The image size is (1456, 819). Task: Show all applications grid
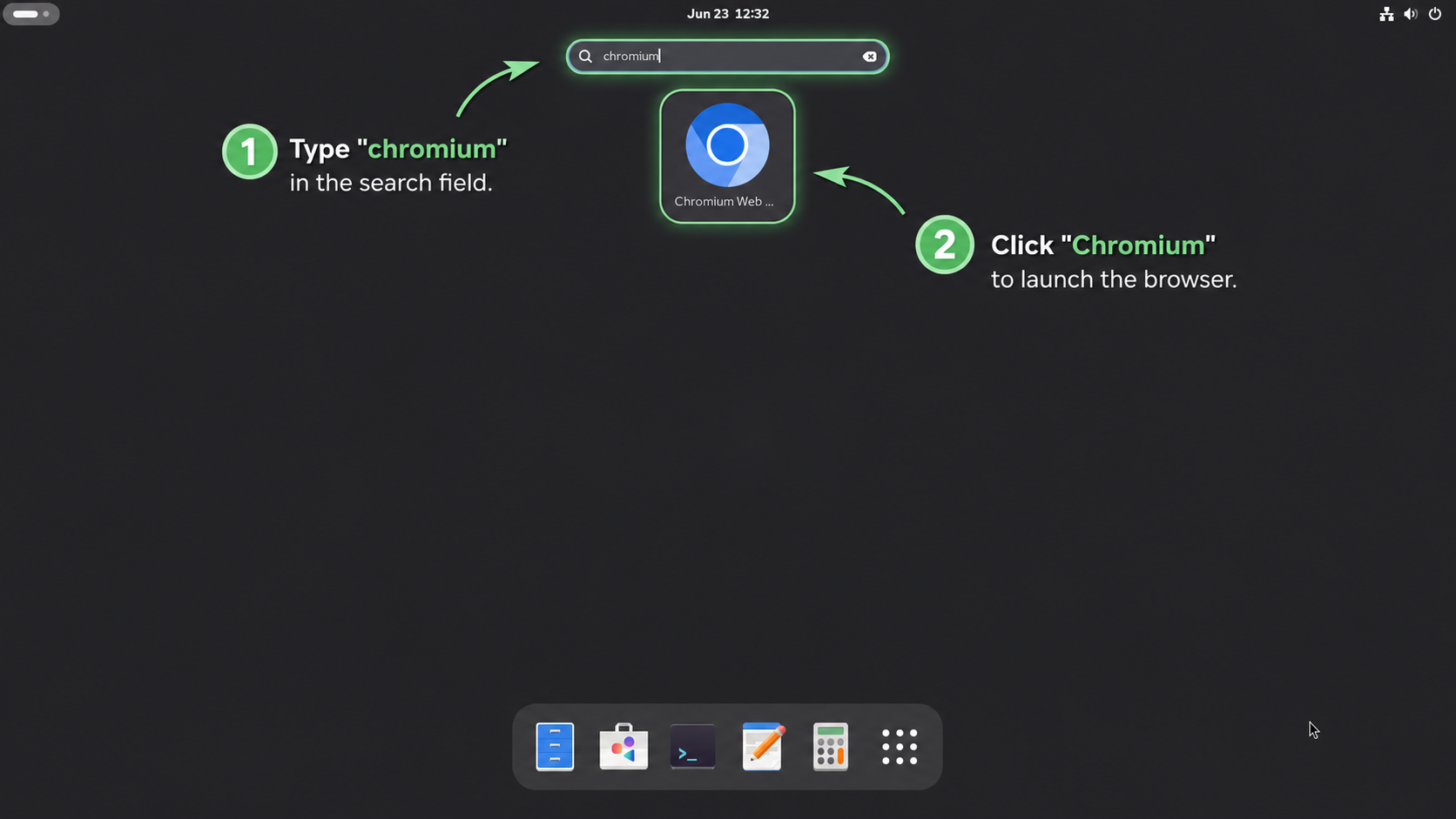[900, 747]
